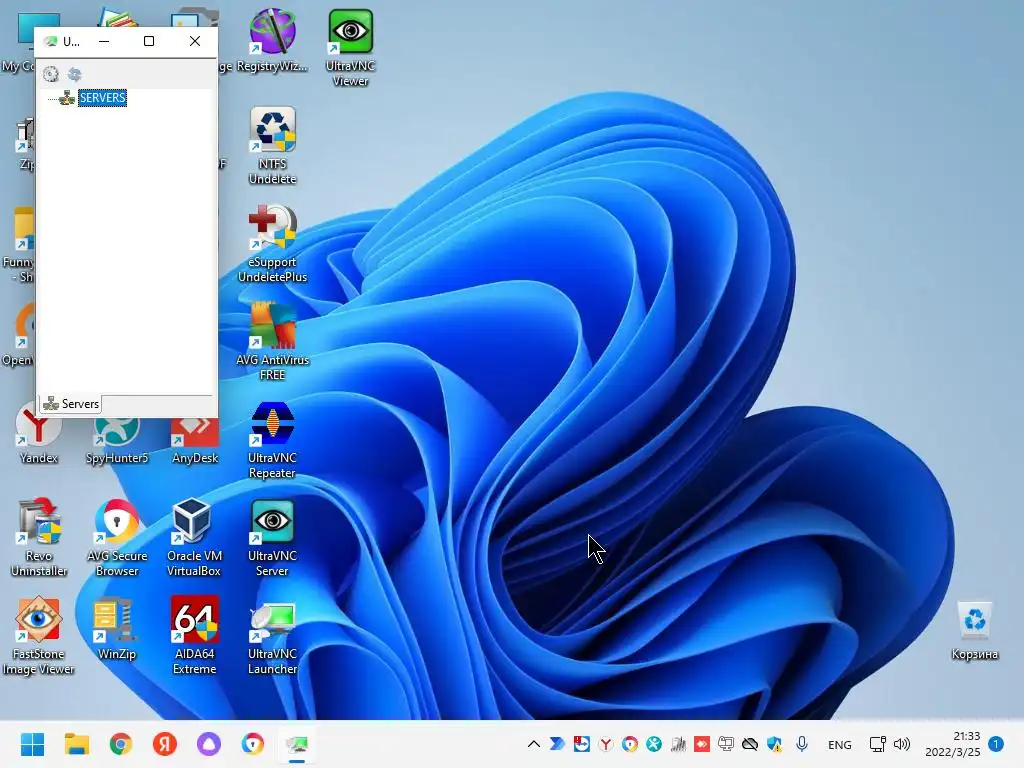Select the AIDA64 Extreme desktop icon
Screen dimensions: 1024x768
click(195, 635)
